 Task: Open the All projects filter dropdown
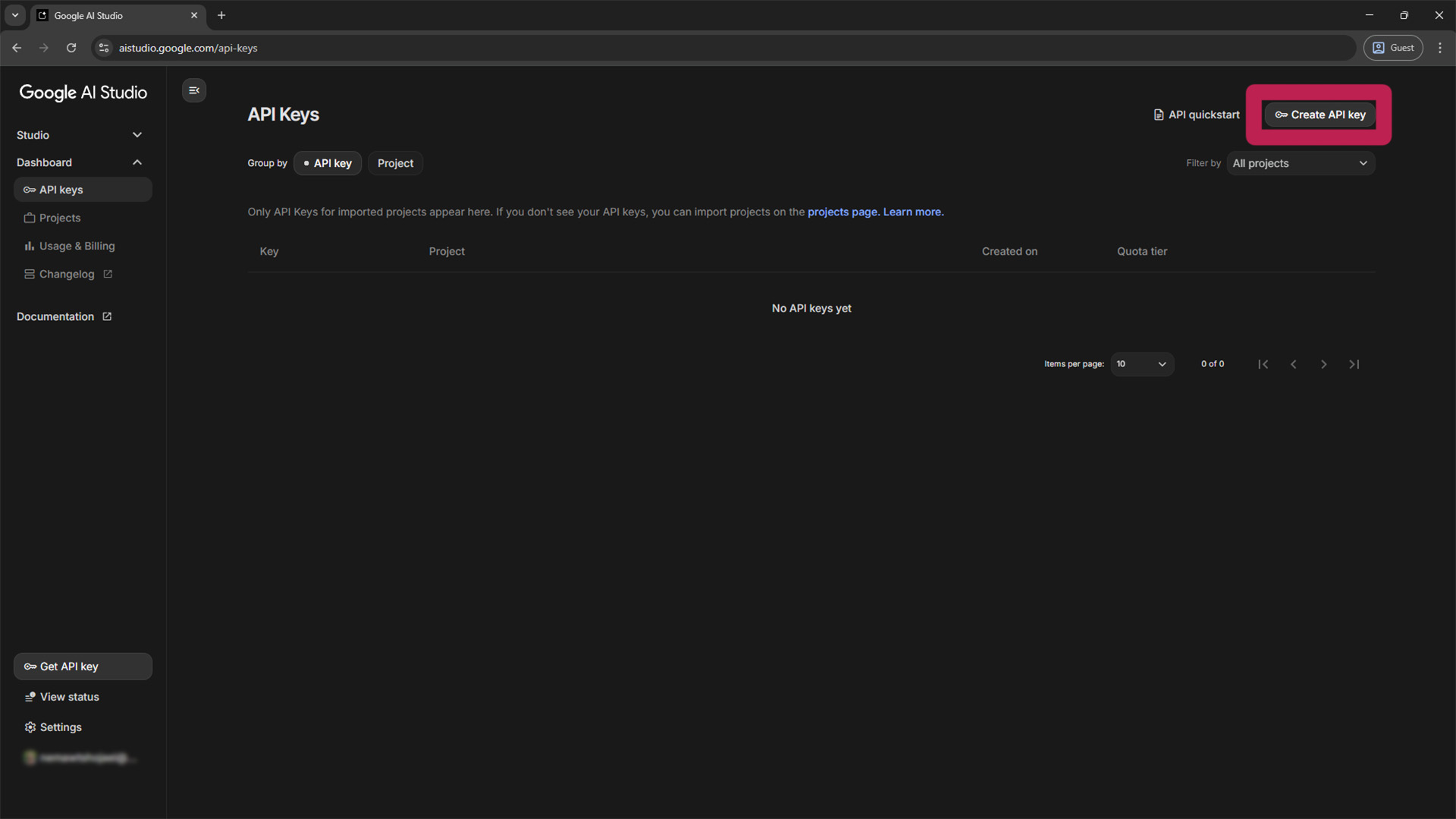[x=1301, y=163]
